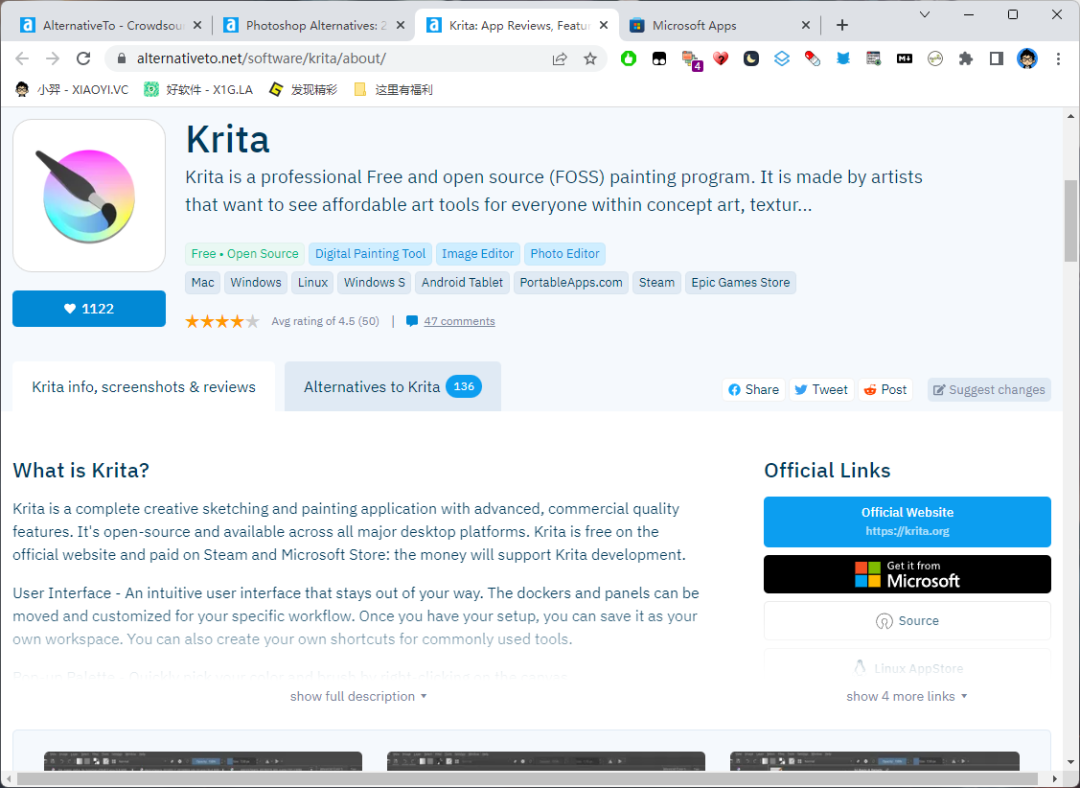Viewport: 1080px width, 788px height.
Task: Click the browser back arrow
Action: click(22, 59)
